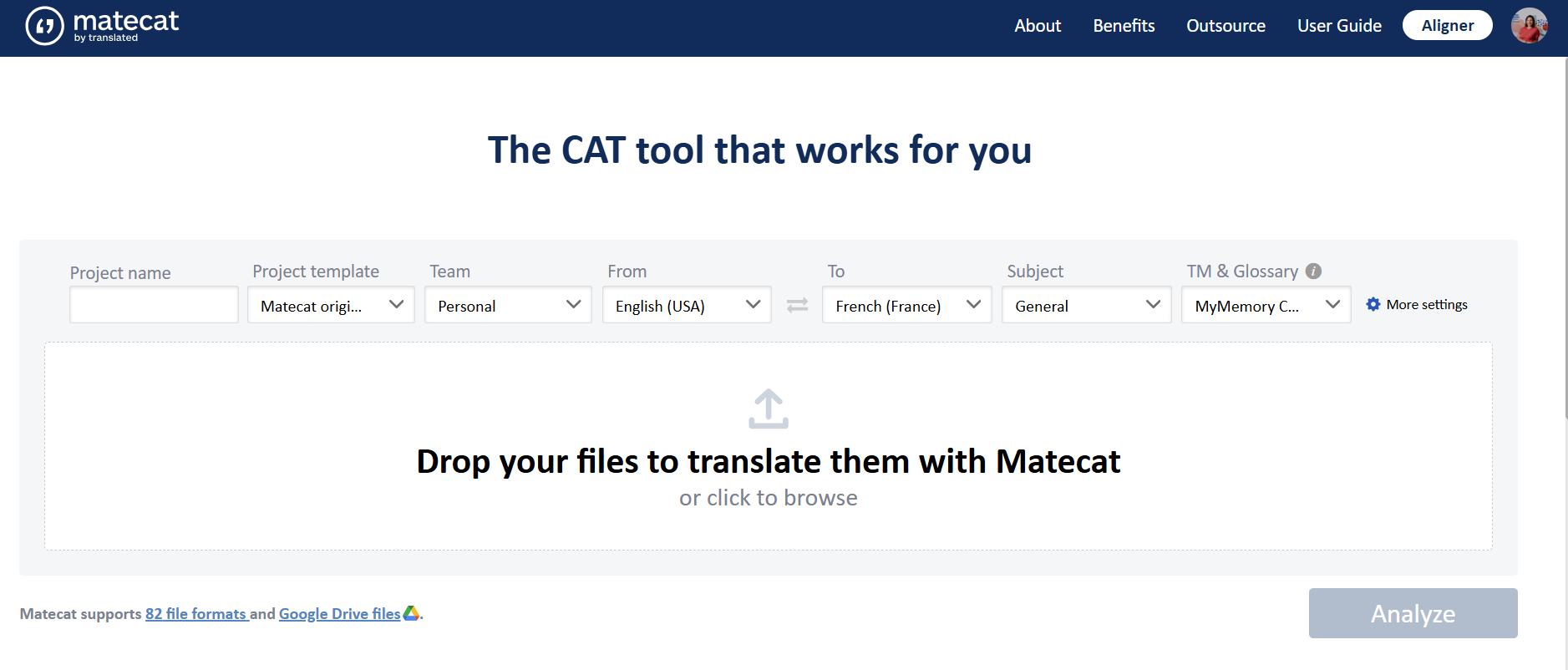
Task: Click the Aligner button
Action: click(x=1447, y=26)
